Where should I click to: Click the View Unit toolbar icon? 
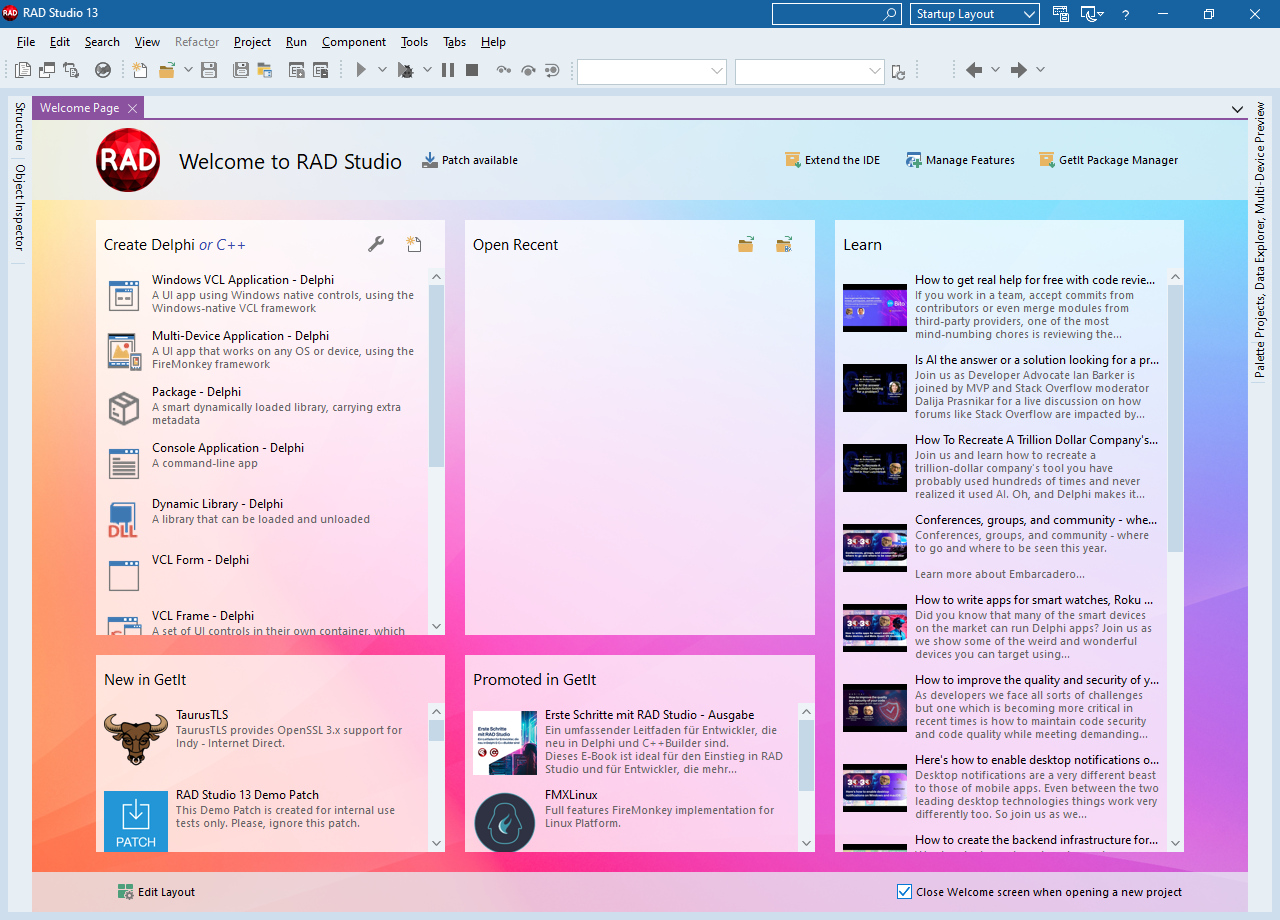(23, 70)
